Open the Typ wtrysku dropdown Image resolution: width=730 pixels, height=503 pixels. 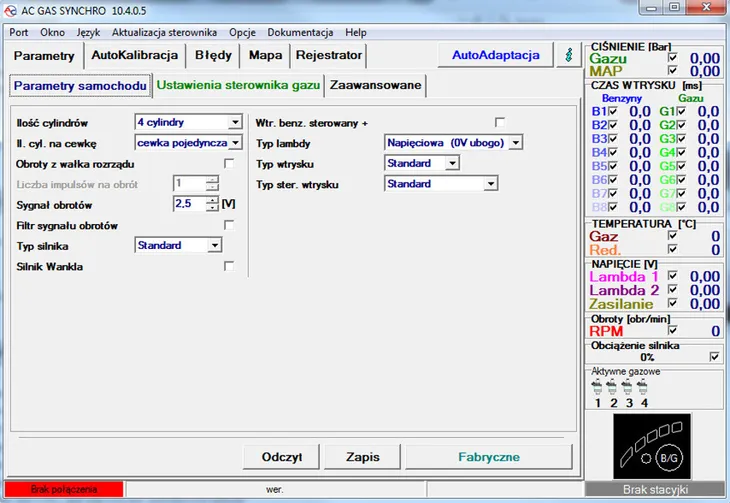pyautogui.click(x=452, y=163)
